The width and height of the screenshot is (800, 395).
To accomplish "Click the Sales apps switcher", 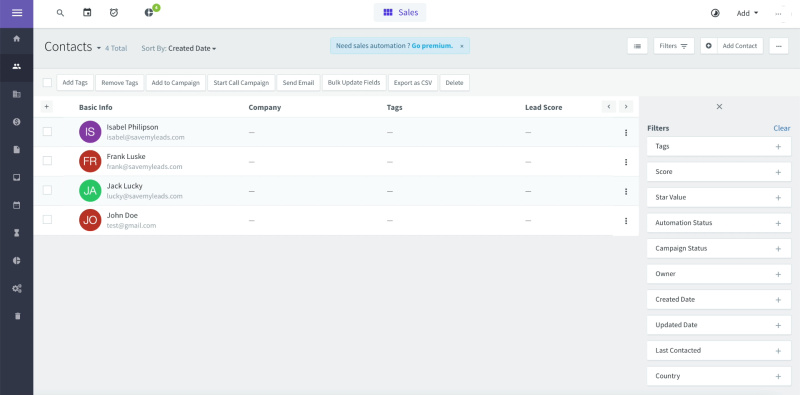I will click(400, 13).
